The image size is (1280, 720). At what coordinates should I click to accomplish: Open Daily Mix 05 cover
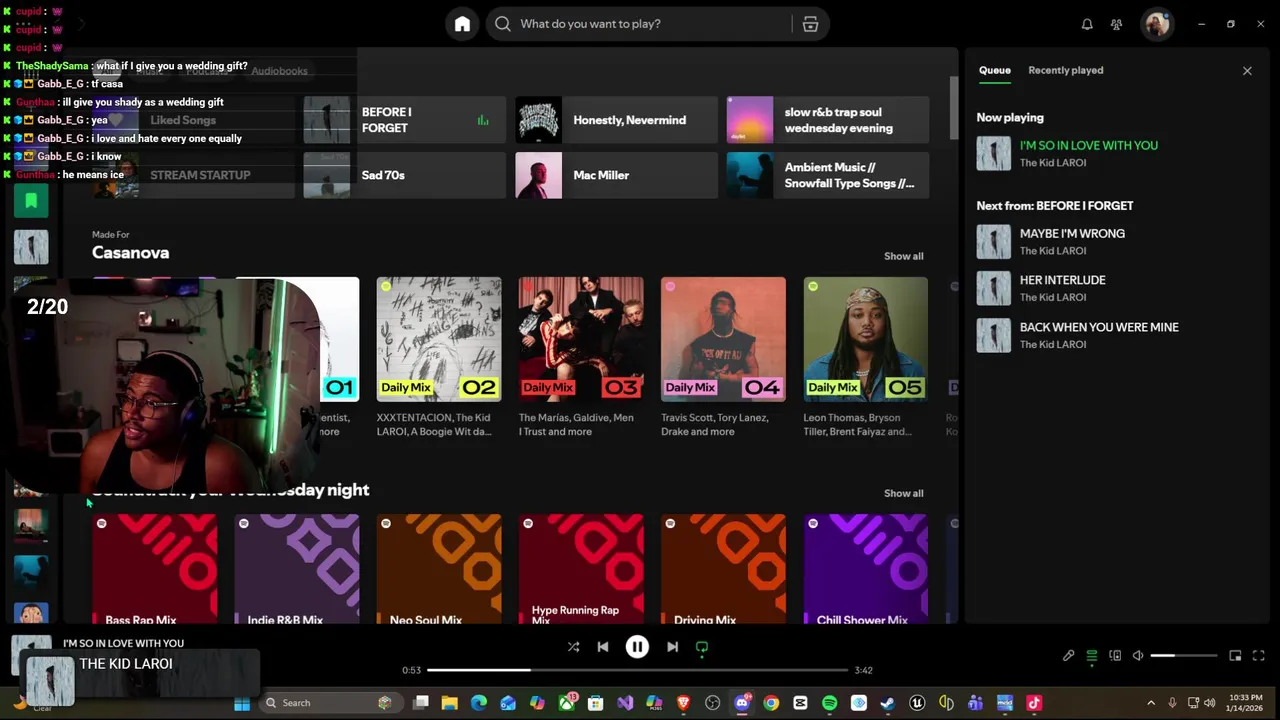[865, 339]
